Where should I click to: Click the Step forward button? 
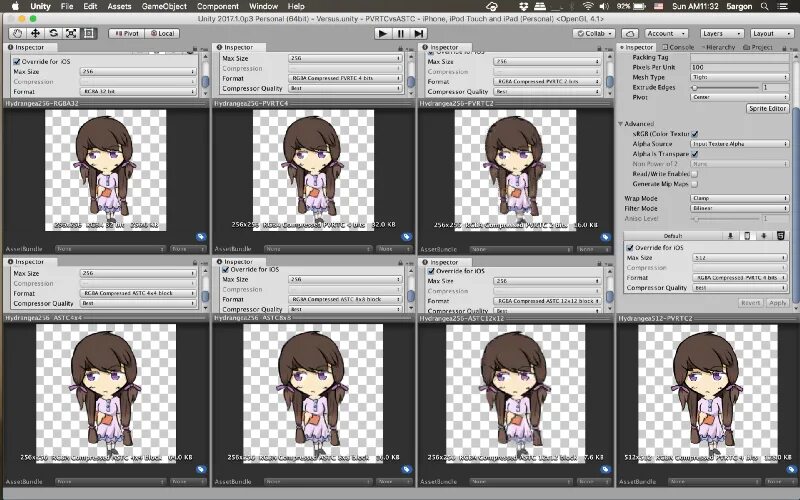[x=418, y=33]
